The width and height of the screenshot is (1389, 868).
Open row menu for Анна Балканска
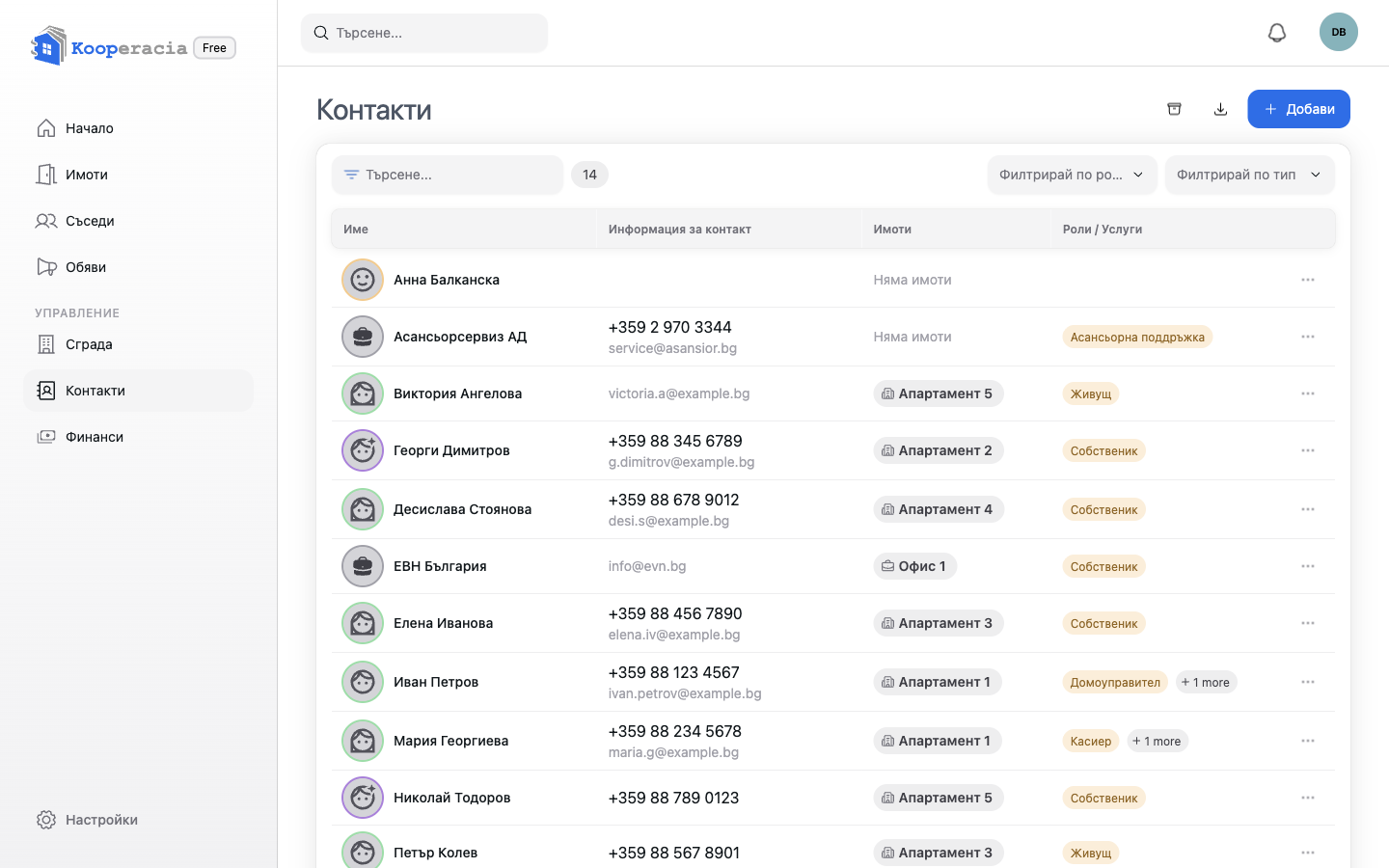click(x=1308, y=280)
